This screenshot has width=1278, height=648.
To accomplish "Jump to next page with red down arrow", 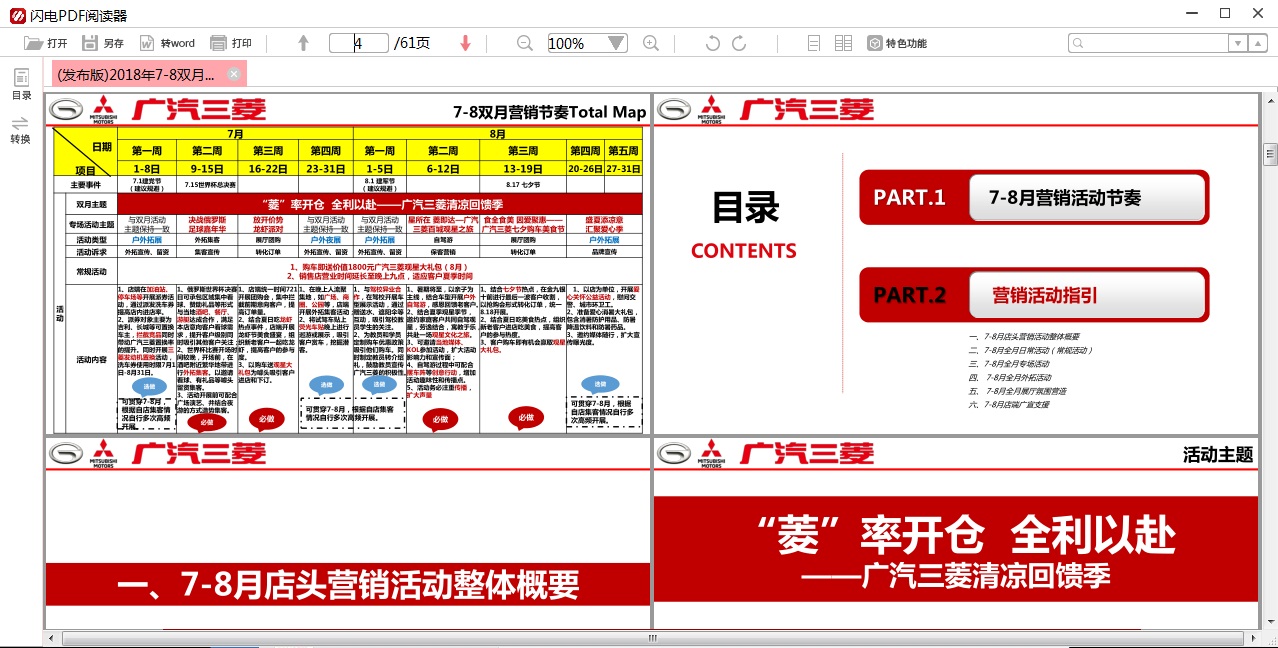I will click(465, 43).
